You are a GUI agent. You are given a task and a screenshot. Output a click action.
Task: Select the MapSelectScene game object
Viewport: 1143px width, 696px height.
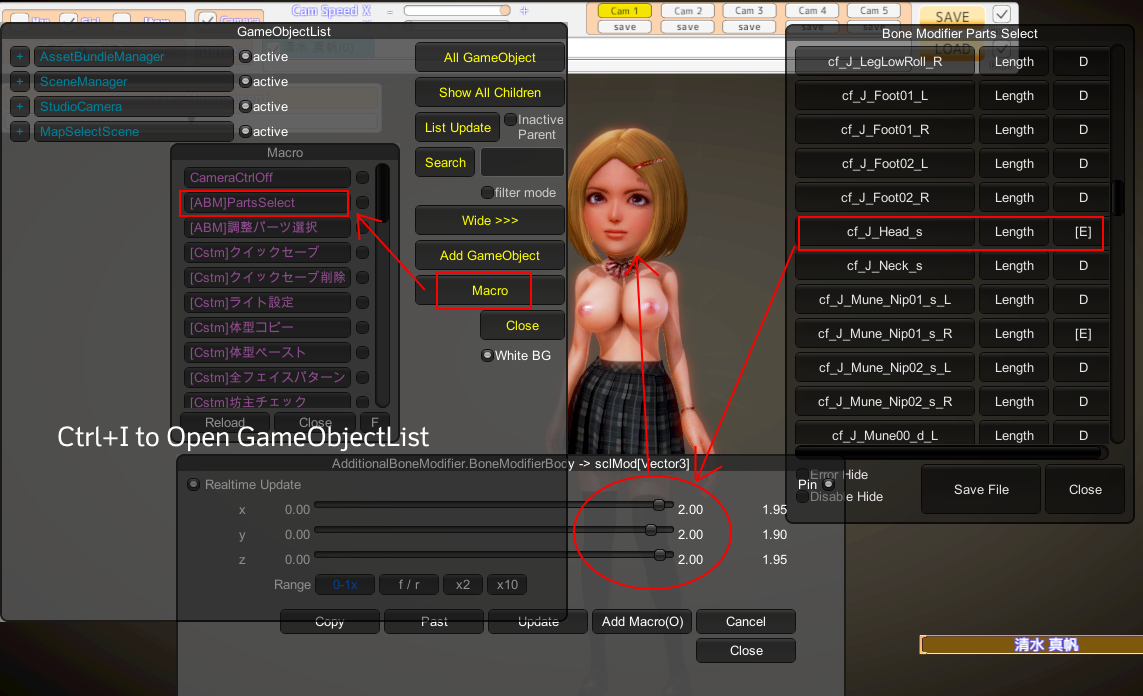[x=133, y=132]
